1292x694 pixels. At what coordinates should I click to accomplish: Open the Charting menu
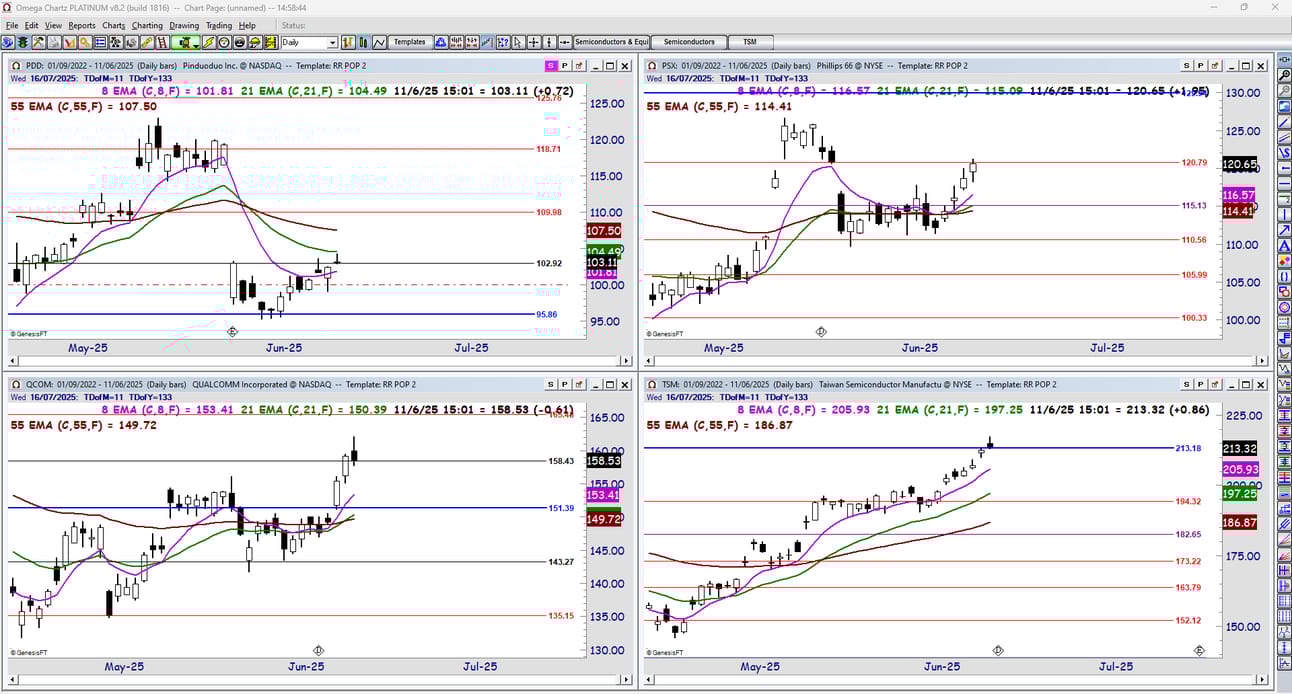point(147,25)
